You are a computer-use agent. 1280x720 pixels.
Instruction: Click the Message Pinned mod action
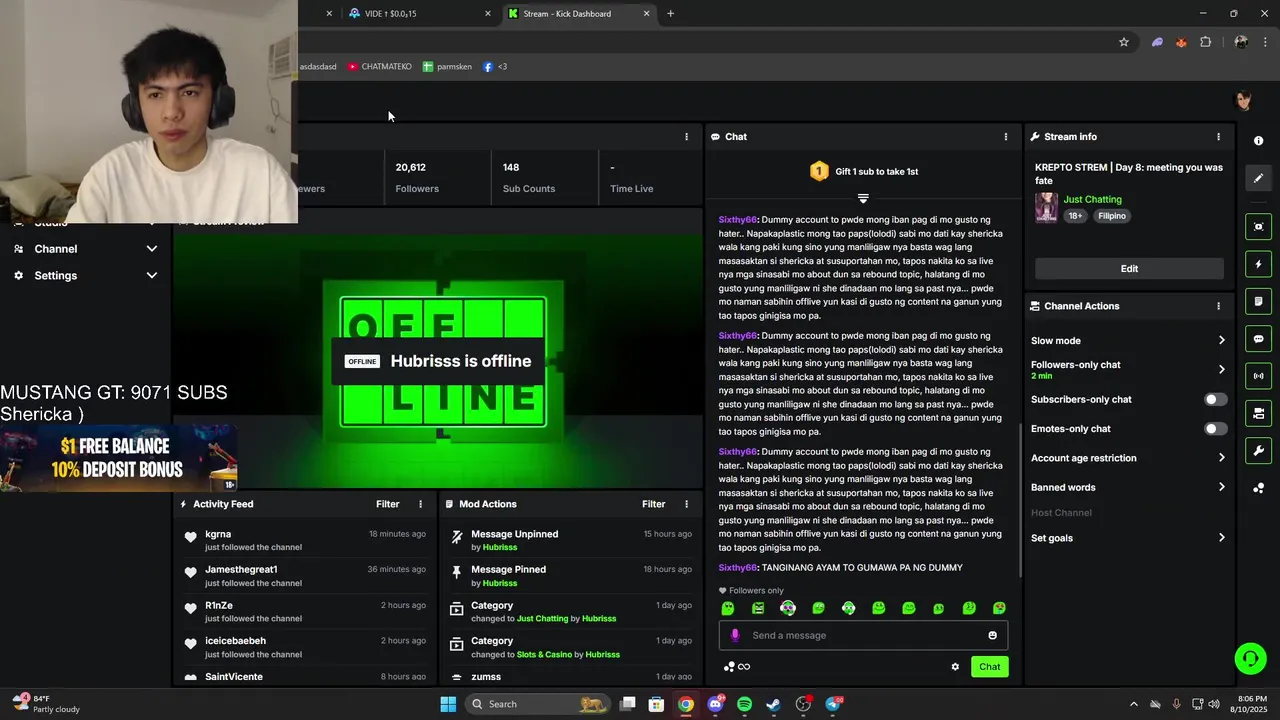[x=509, y=569]
